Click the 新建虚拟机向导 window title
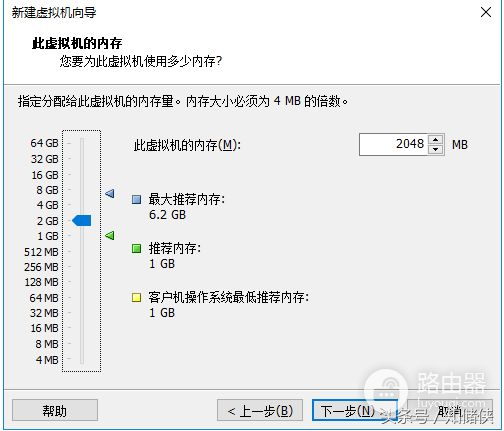 [54, 13]
